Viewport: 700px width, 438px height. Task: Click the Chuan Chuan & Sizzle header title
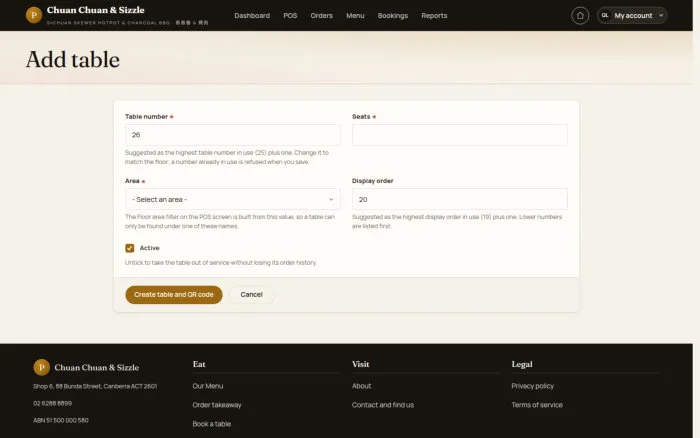[x=96, y=10]
